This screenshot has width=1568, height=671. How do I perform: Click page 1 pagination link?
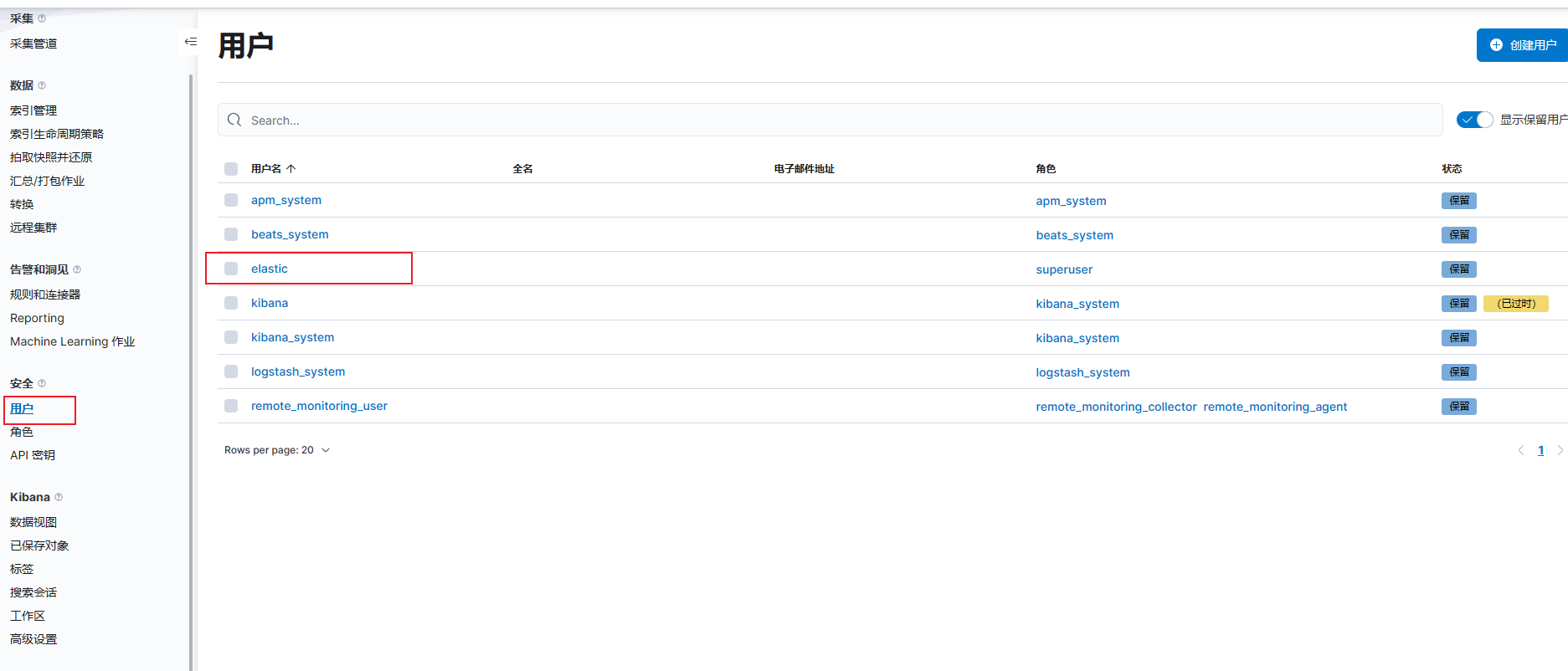1540,450
